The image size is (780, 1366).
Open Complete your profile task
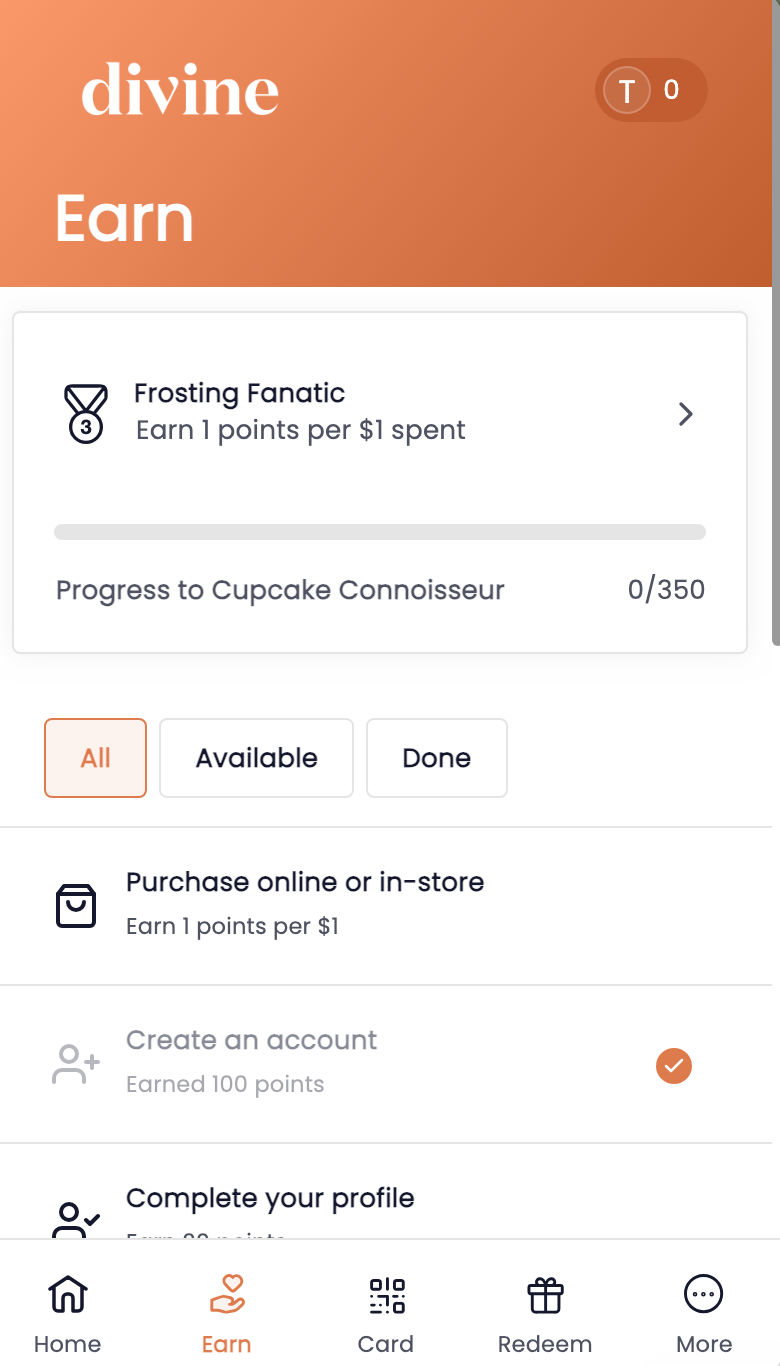386,1192
